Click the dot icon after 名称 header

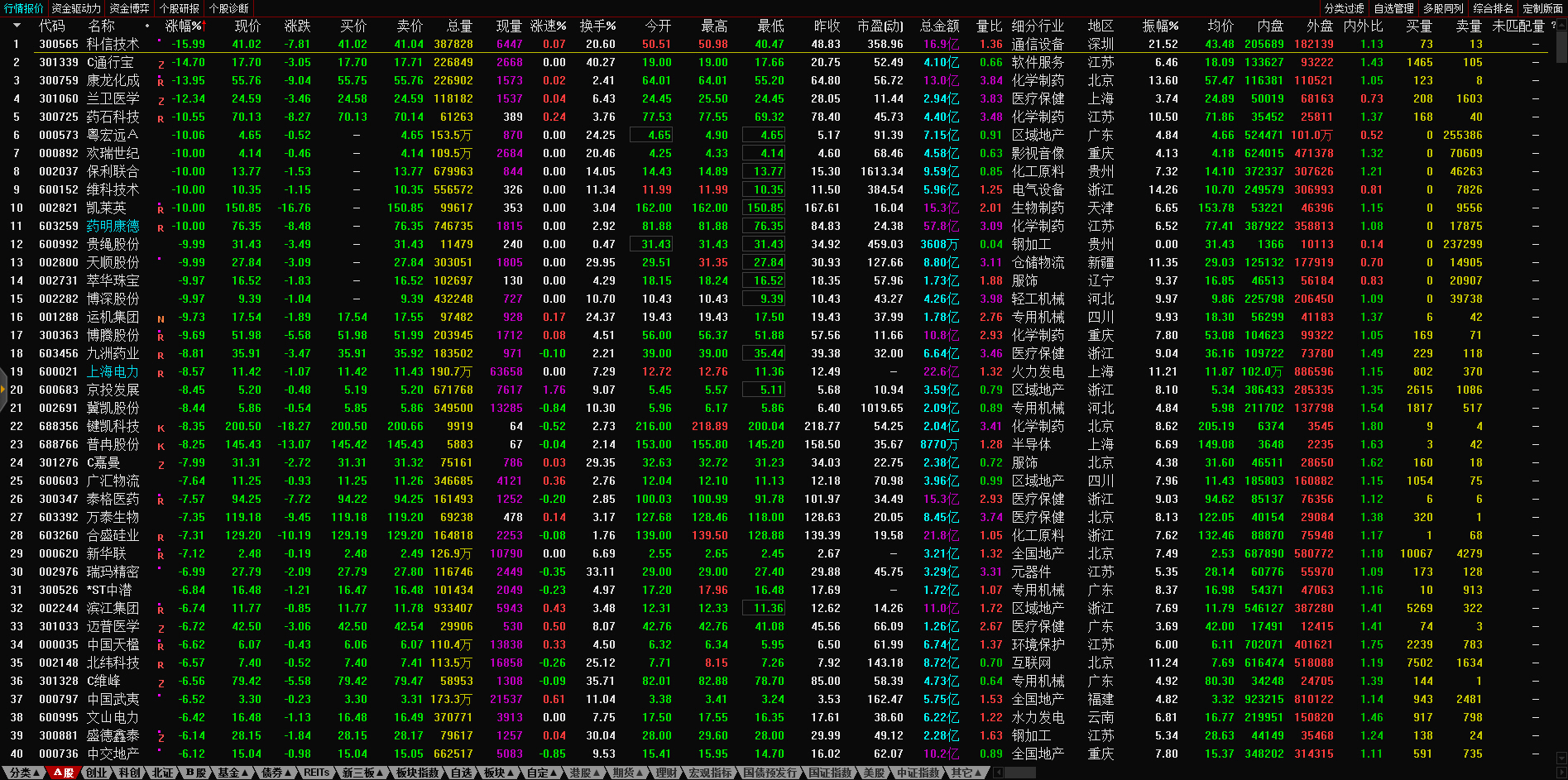tap(147, 26)
